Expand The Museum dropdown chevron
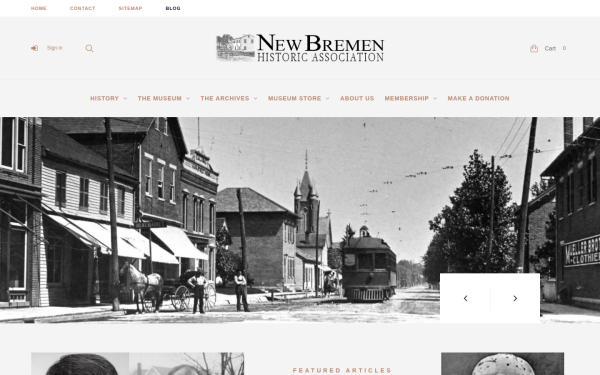 click(188, 99)
